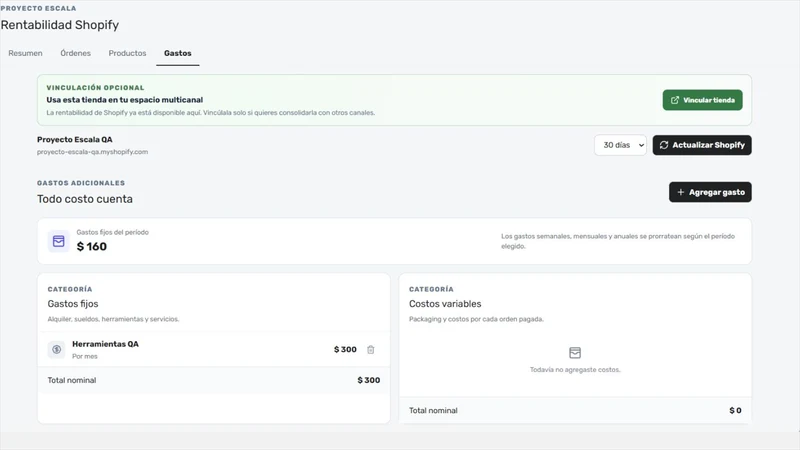Click the external-link icon on Vincular tienda
This screenshot has width=800, height=450.
coord(674,100)
